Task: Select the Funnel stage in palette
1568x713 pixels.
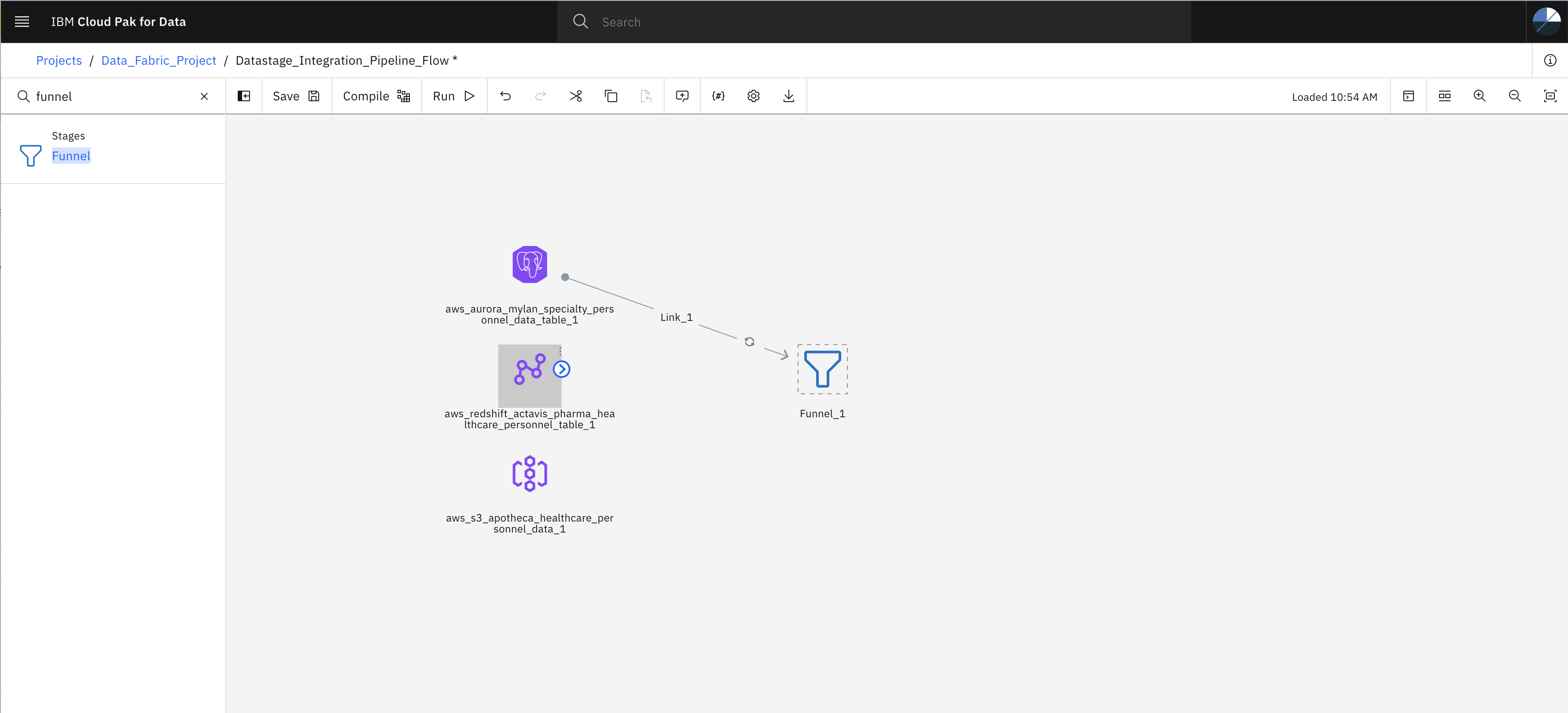Action: (x=71, y=156)
